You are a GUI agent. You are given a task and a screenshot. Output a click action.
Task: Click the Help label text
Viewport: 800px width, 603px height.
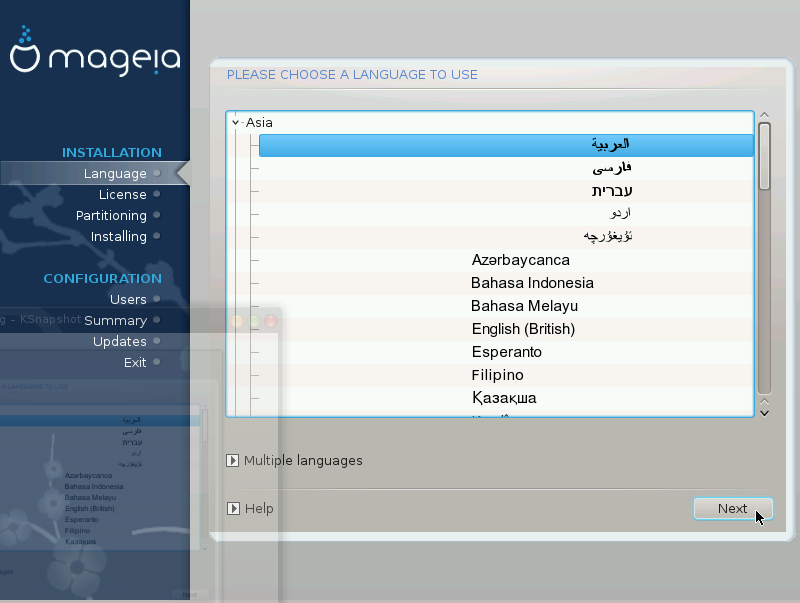259,509
